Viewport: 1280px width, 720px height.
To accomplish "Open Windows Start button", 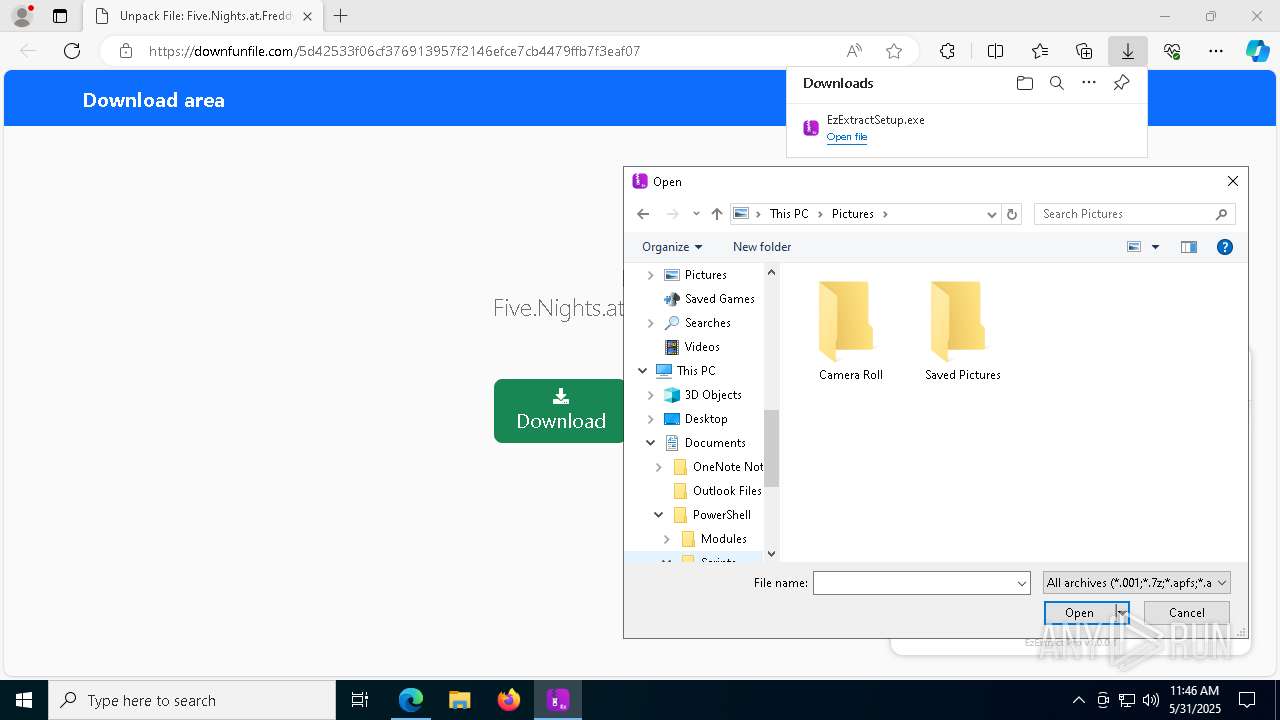I will point(24,700).
